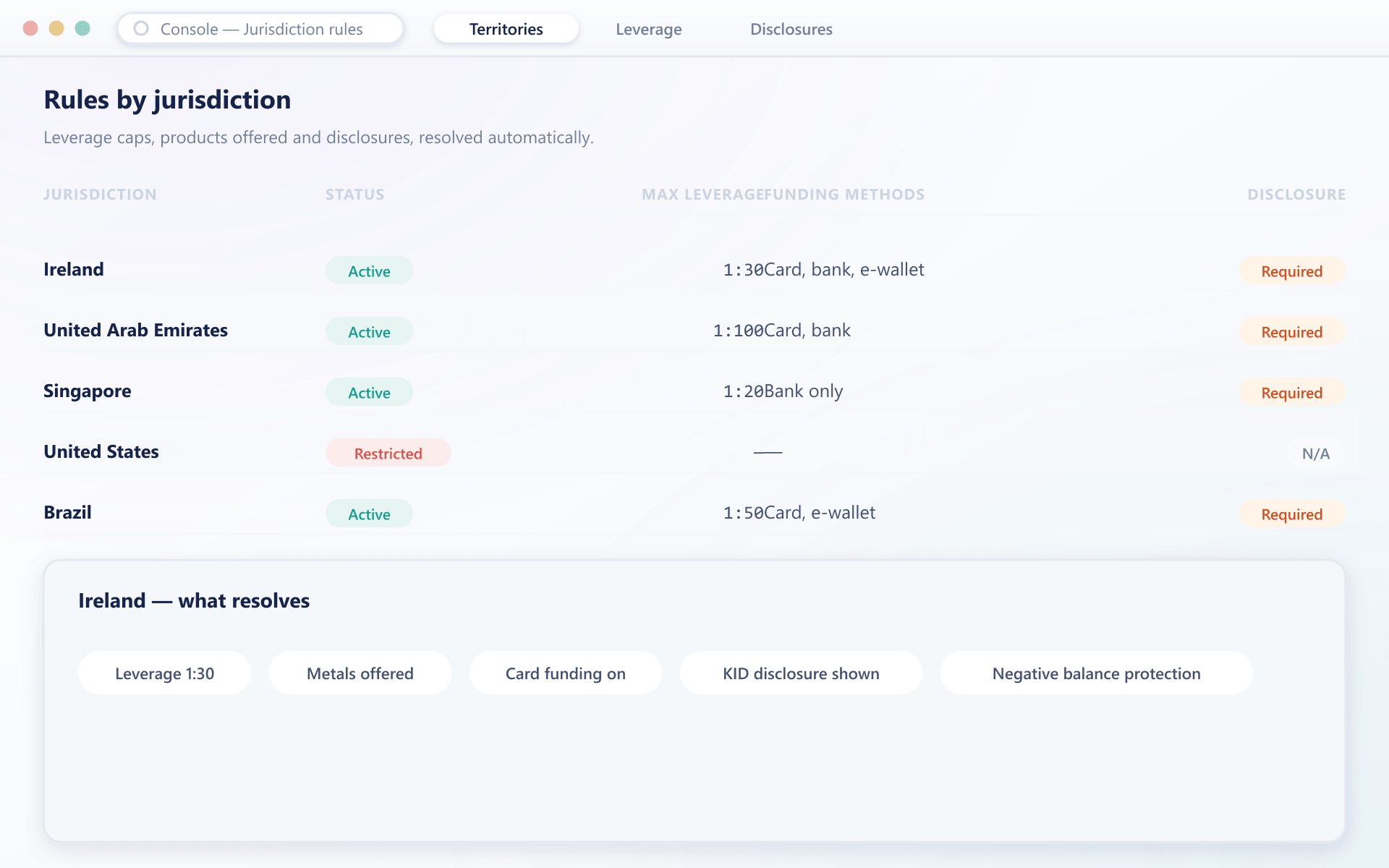Click Singapore's Active status badge
The image size is (1389, 868).
pos(369,392)
